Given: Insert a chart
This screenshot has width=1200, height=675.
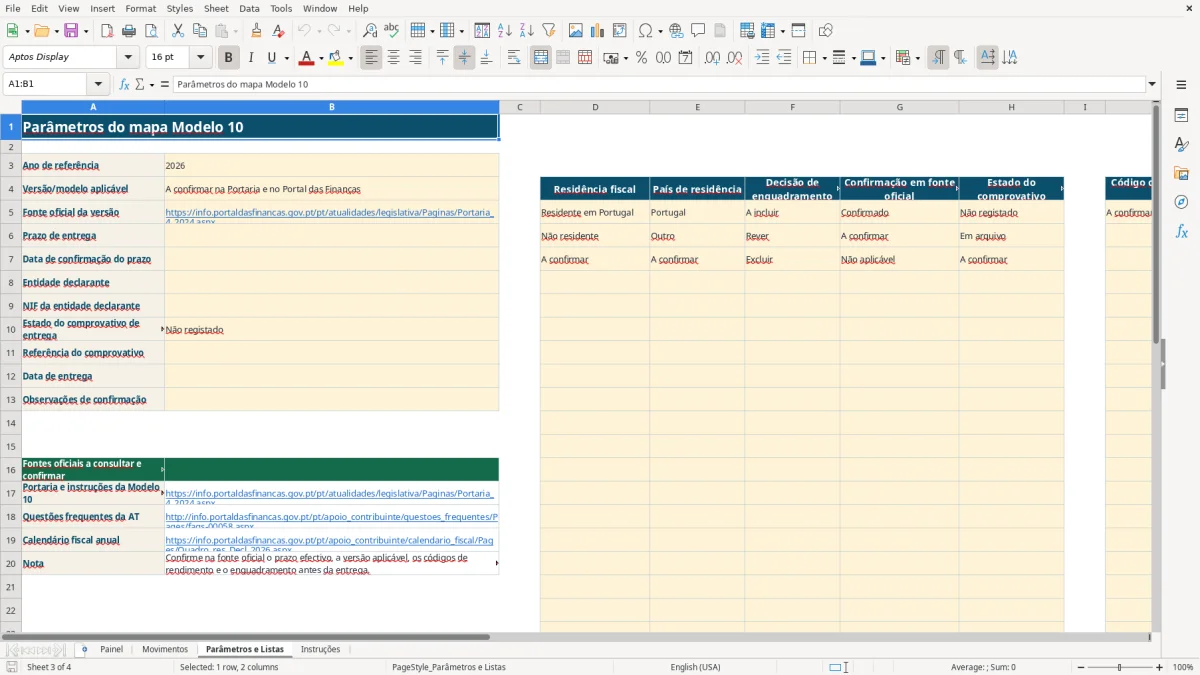Looking at the screenshot, I should point(598,31).
